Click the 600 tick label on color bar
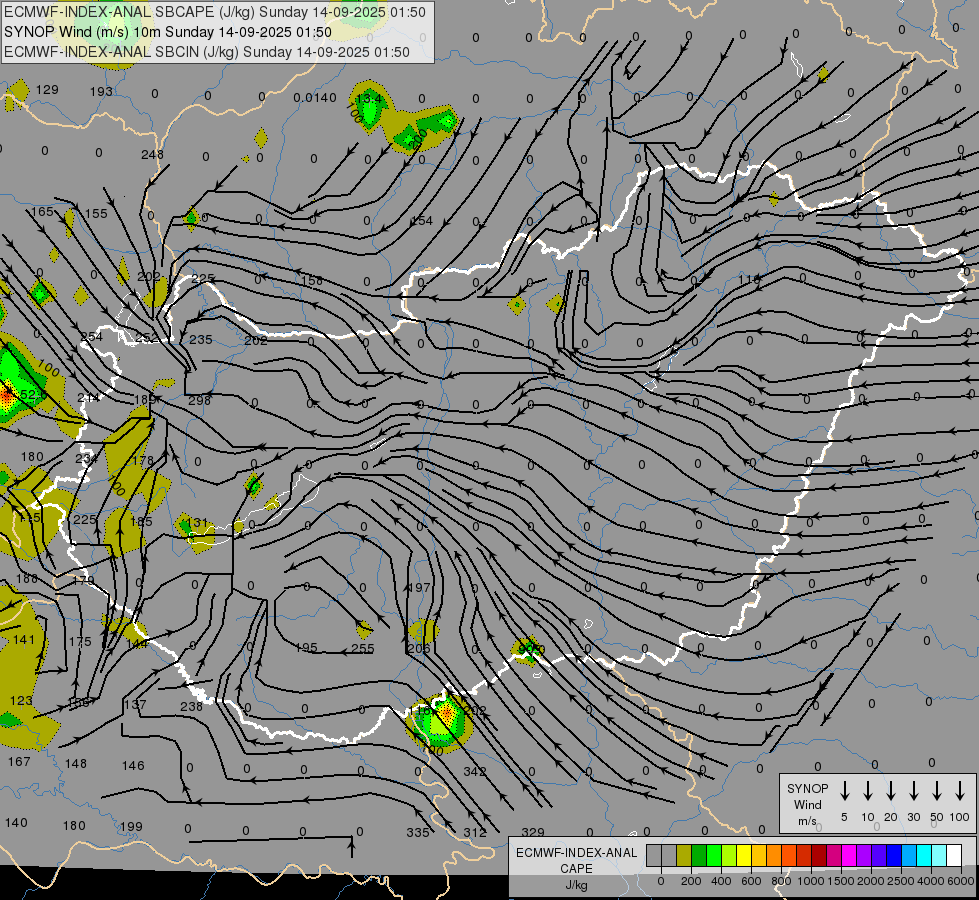The height and width of the screenshot is (900, 979). pos(751,881)
